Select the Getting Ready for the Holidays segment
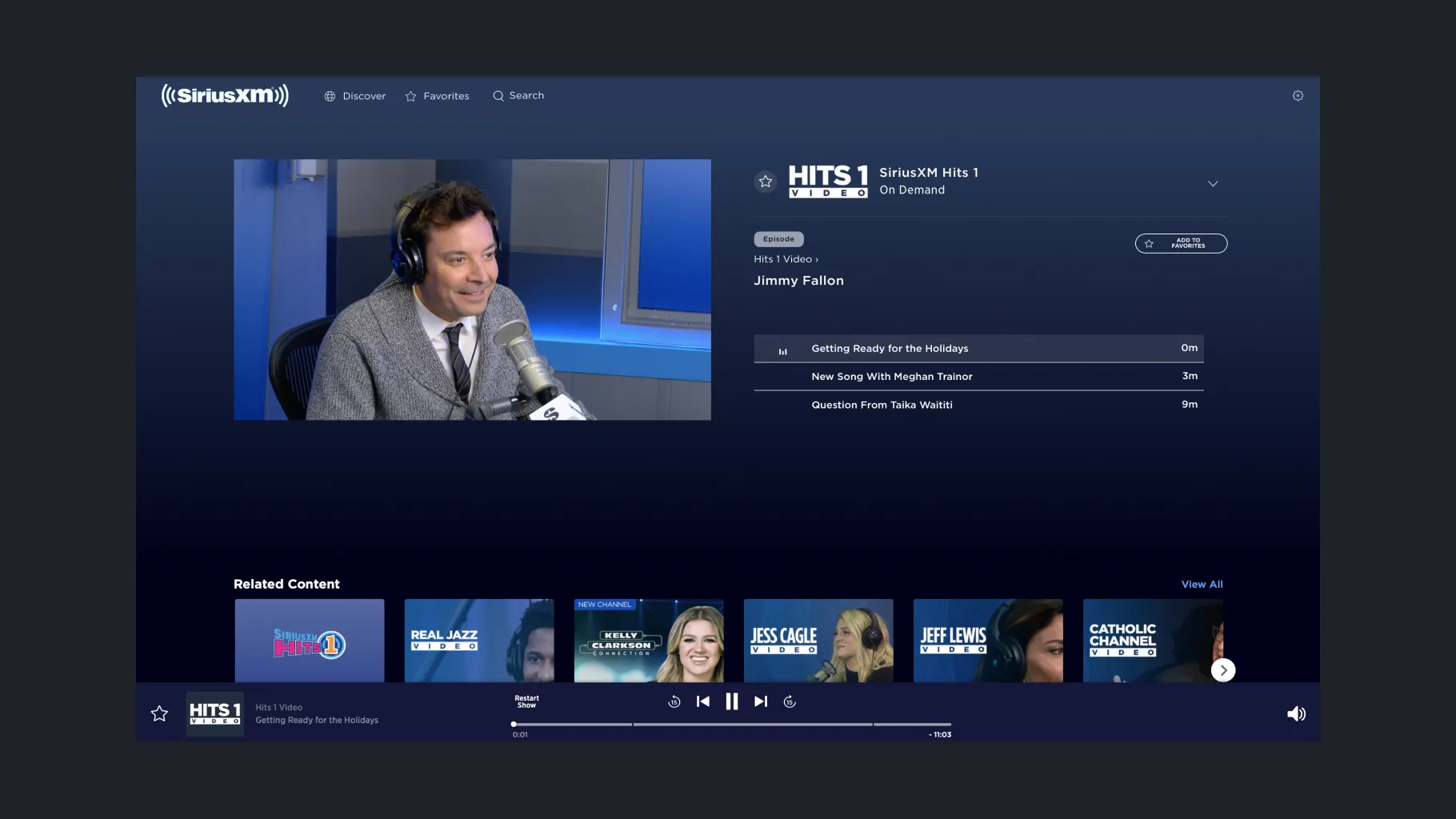Viewport: 1456px width, 819px height. point(978,349)
